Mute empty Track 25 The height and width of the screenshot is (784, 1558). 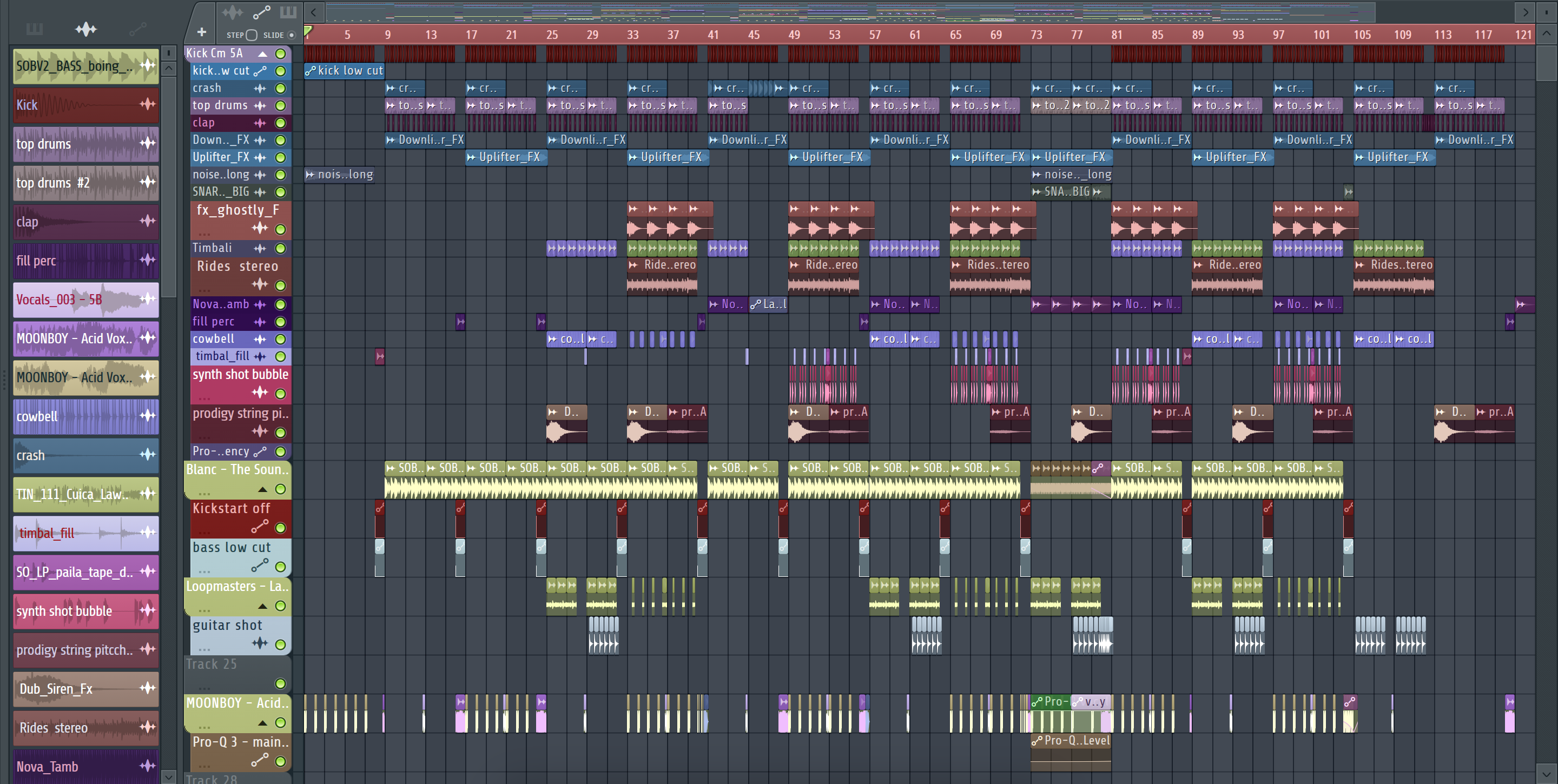281,683
